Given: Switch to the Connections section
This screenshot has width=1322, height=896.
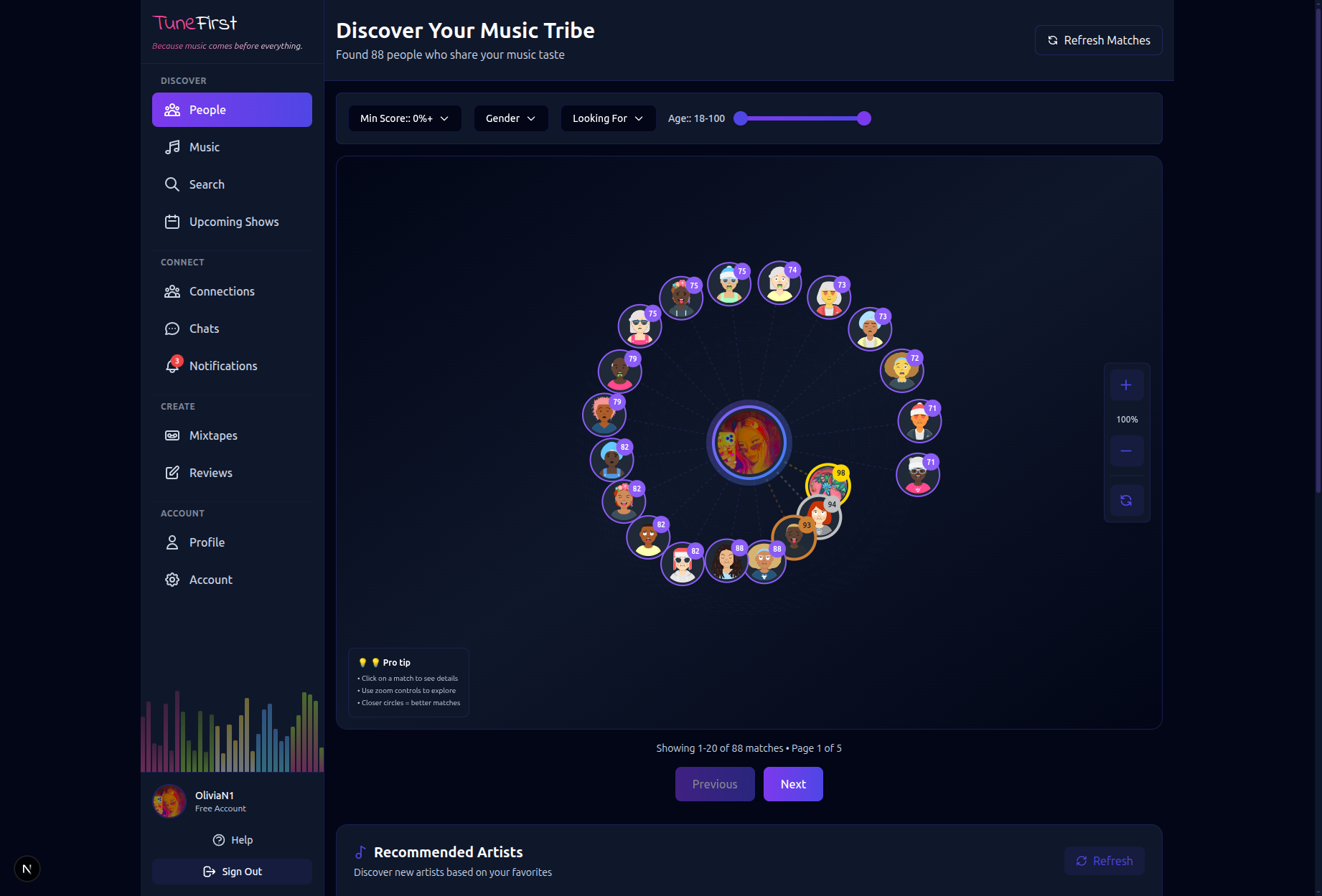Looking at the screenshot, I should tap(172, 291).
